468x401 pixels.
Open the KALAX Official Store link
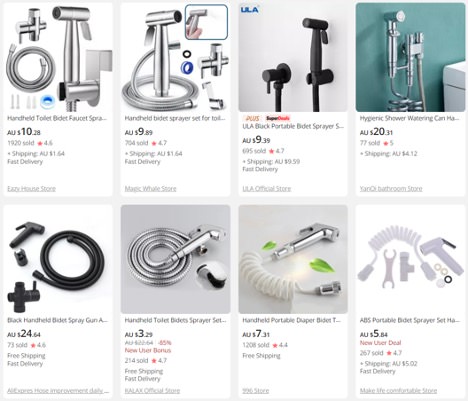[152, 391]
